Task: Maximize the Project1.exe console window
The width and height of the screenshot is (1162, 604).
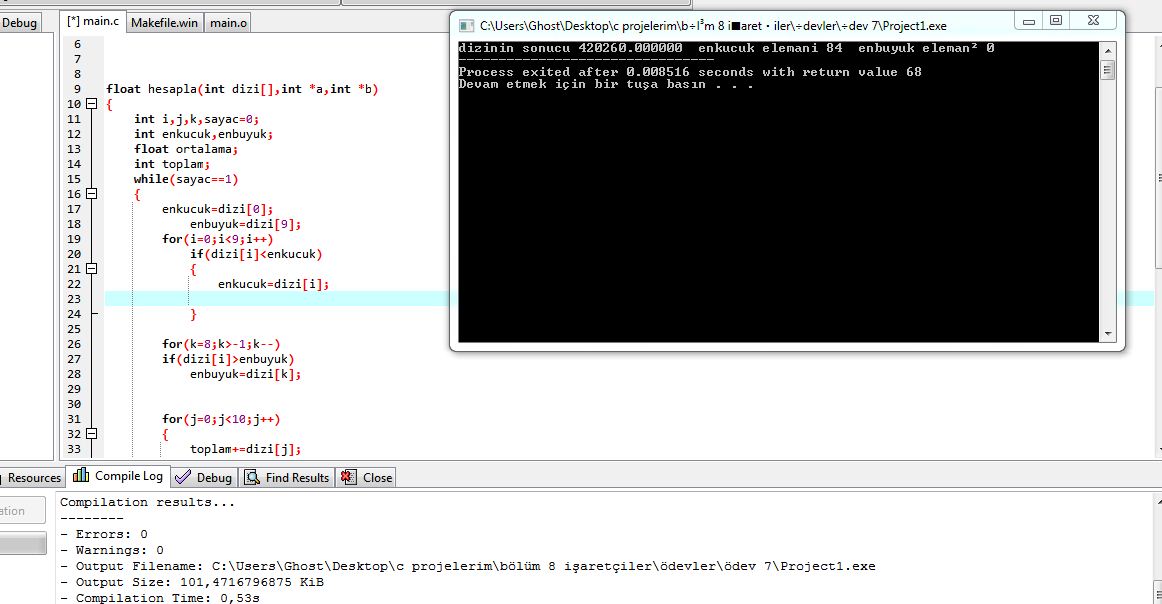Action: [x=1056, y=21]
